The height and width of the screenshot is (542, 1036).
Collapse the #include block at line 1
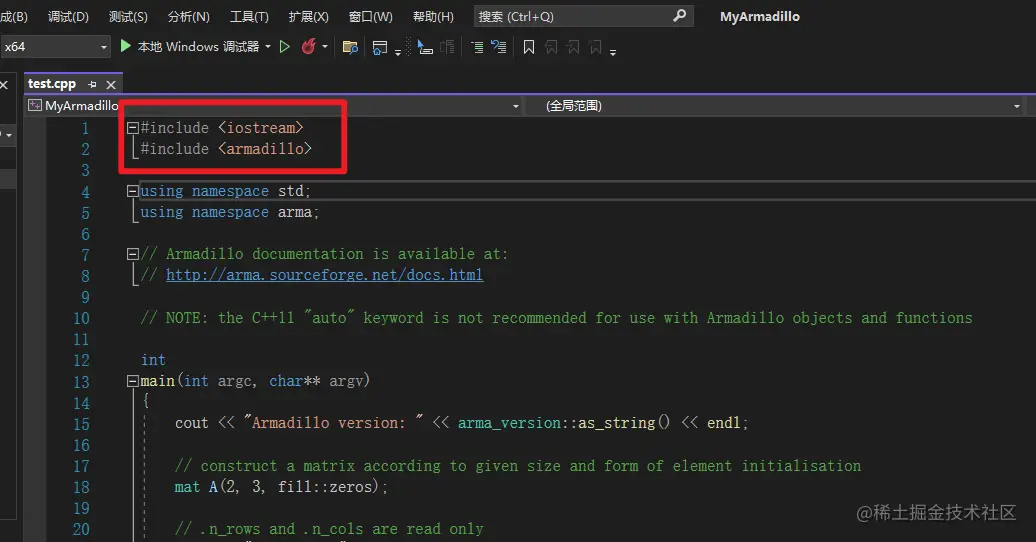(132, 128)
